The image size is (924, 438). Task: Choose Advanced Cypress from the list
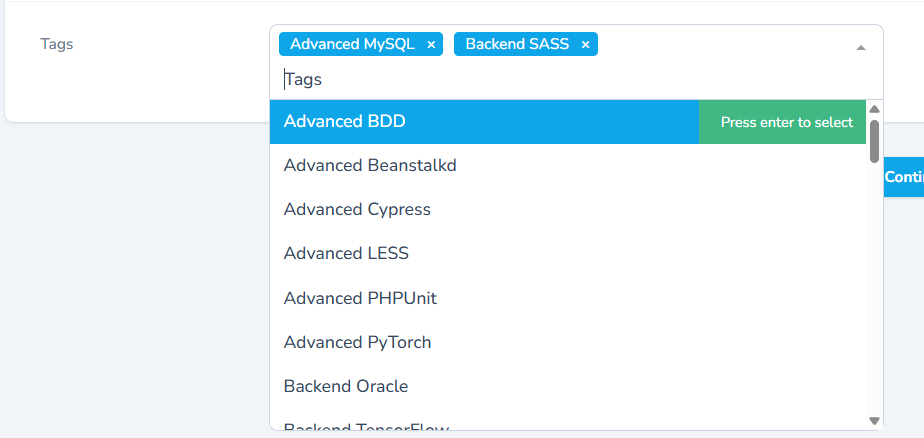pos(357,210)
